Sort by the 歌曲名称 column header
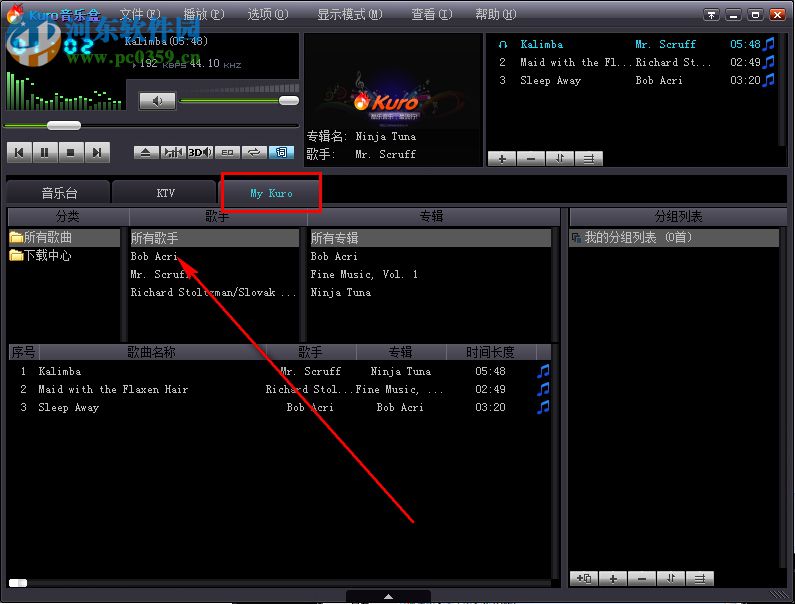This screenshot has height=604, width=795. coord(152,352)
